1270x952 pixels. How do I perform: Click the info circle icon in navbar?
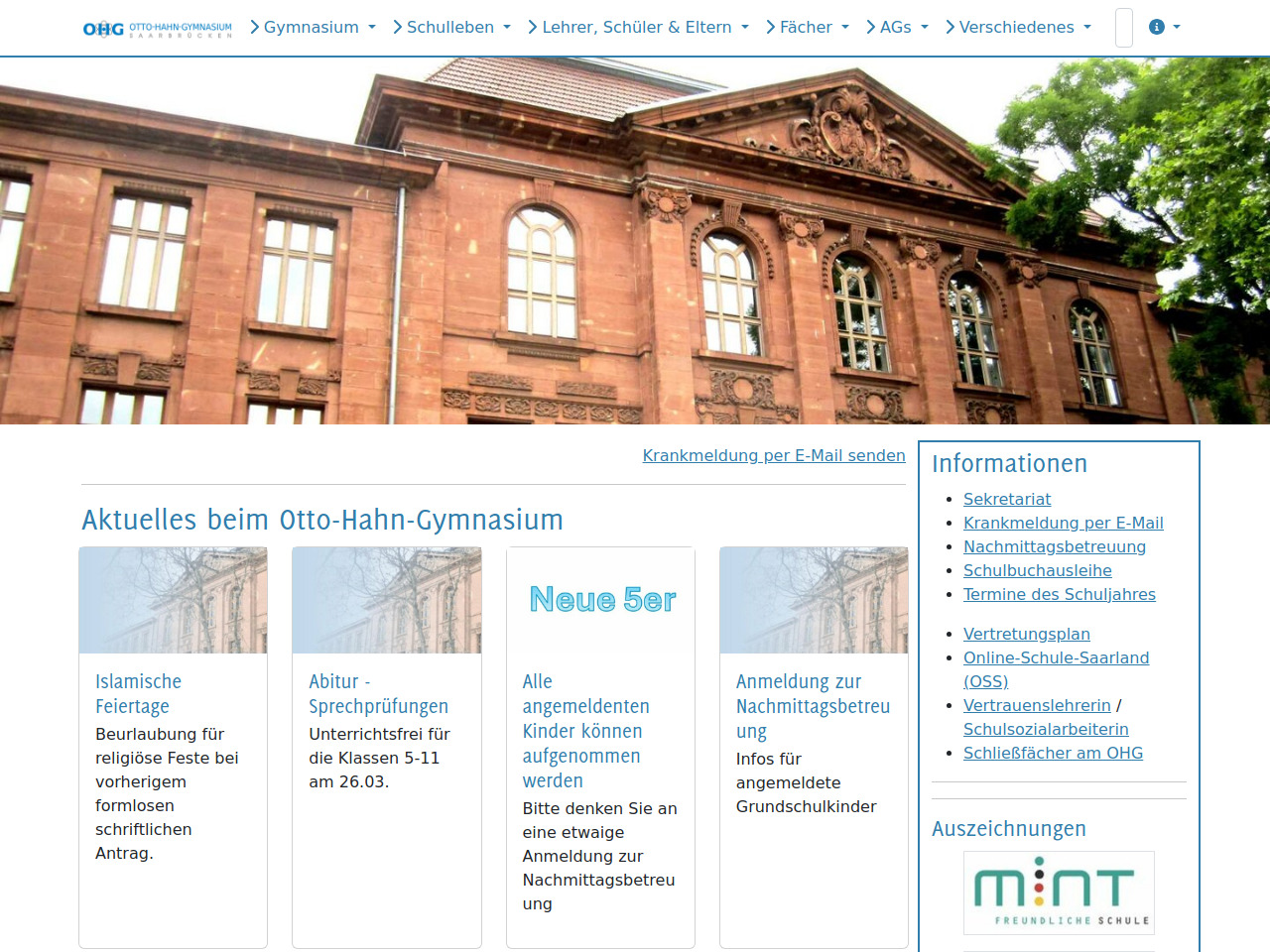point(1157,27)
